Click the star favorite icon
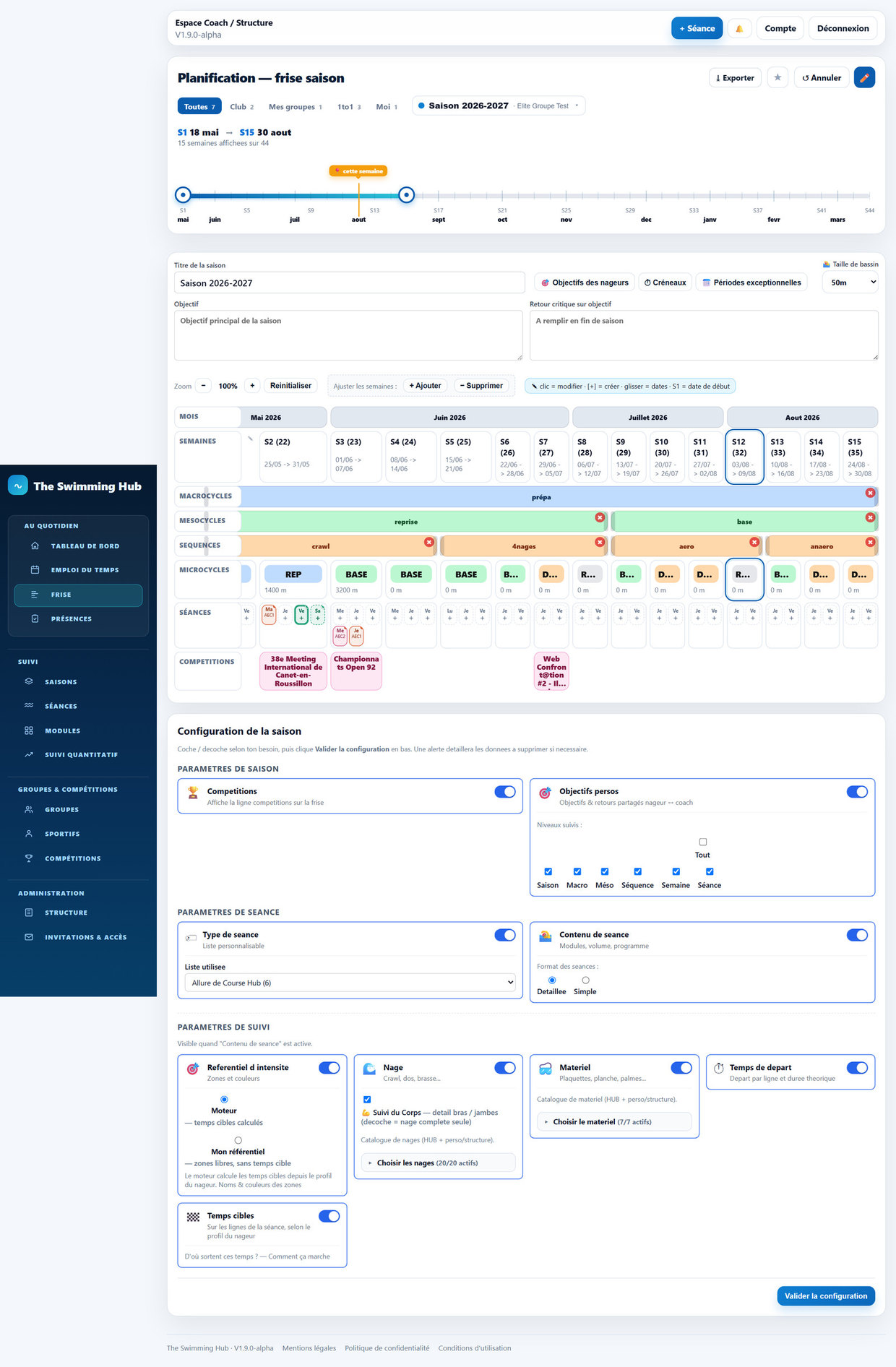The height and width of the screenshot is (1367, 896). (777, 77)
